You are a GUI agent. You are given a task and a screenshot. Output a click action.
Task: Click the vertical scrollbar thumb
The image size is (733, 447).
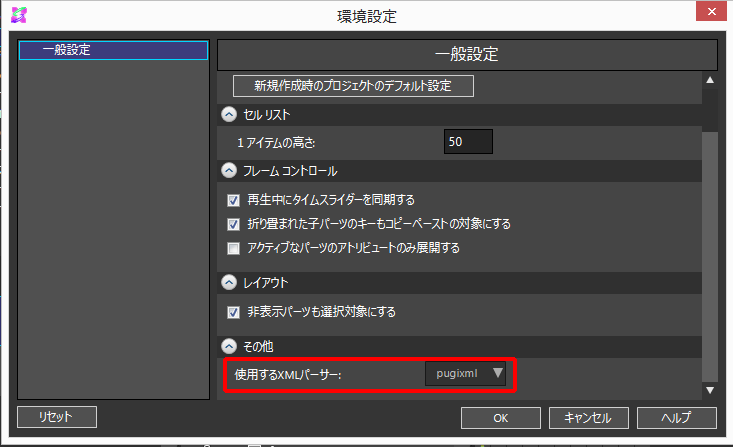[710, 256]
